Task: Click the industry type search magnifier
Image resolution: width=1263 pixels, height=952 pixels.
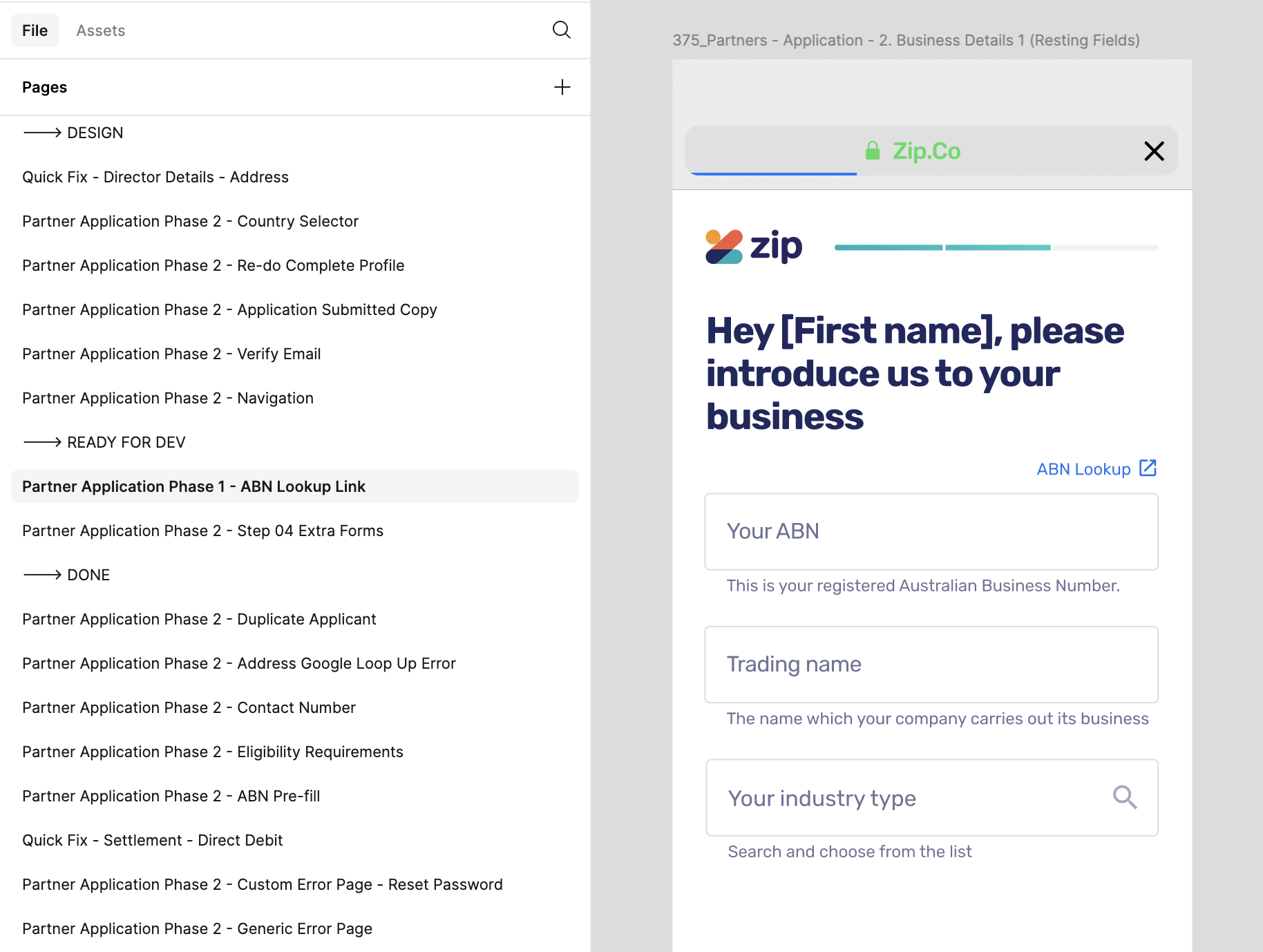Action: pyautogui.click(x=1124, y=797)
